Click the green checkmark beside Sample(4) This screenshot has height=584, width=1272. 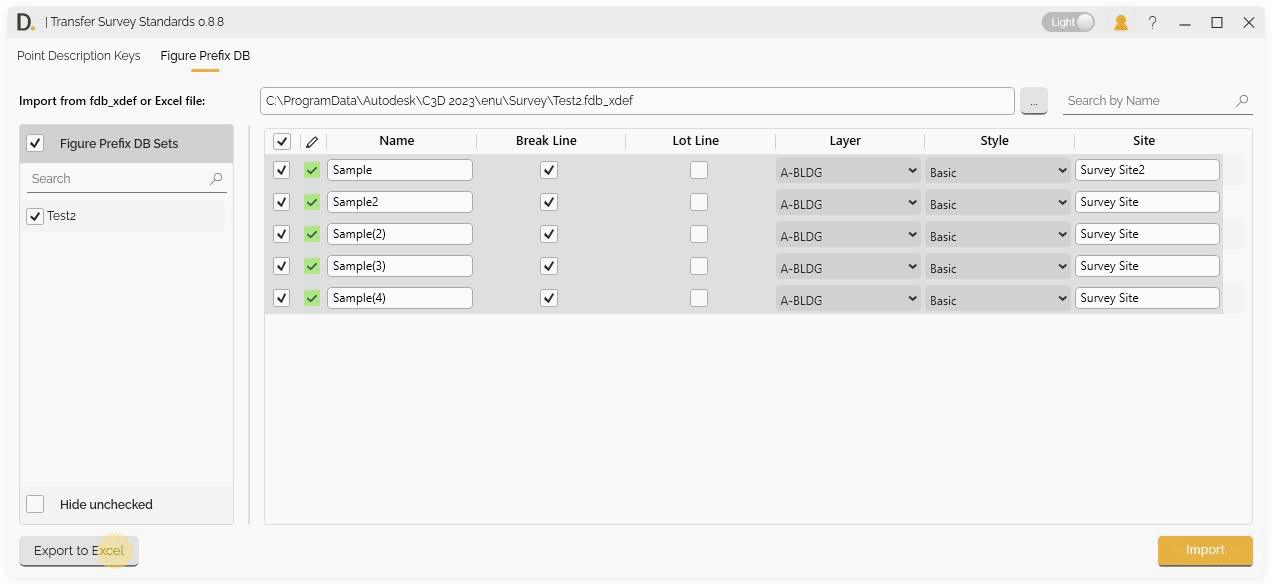(x=311, y=297)
